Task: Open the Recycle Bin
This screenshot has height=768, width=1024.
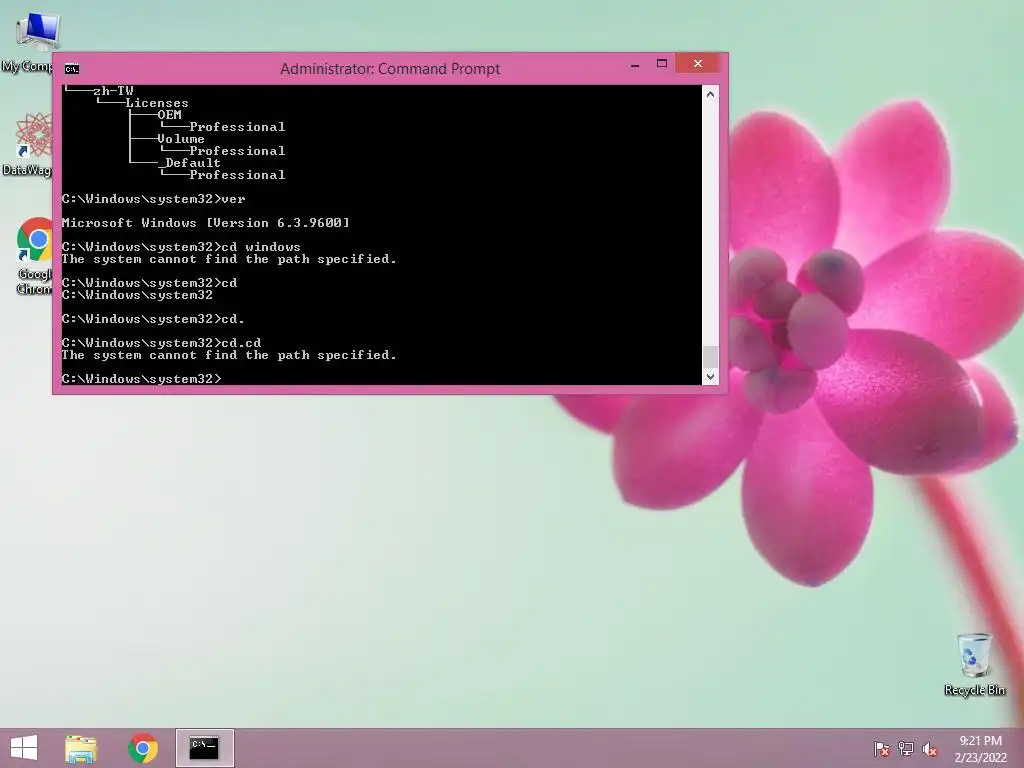Action: [x=974, y=664]
